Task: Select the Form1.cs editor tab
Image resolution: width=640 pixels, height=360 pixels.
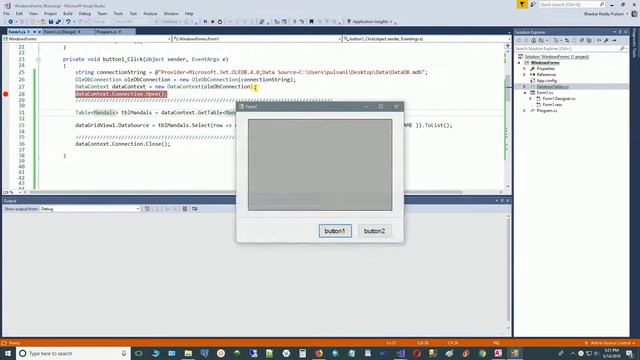Action: [17, 32]
